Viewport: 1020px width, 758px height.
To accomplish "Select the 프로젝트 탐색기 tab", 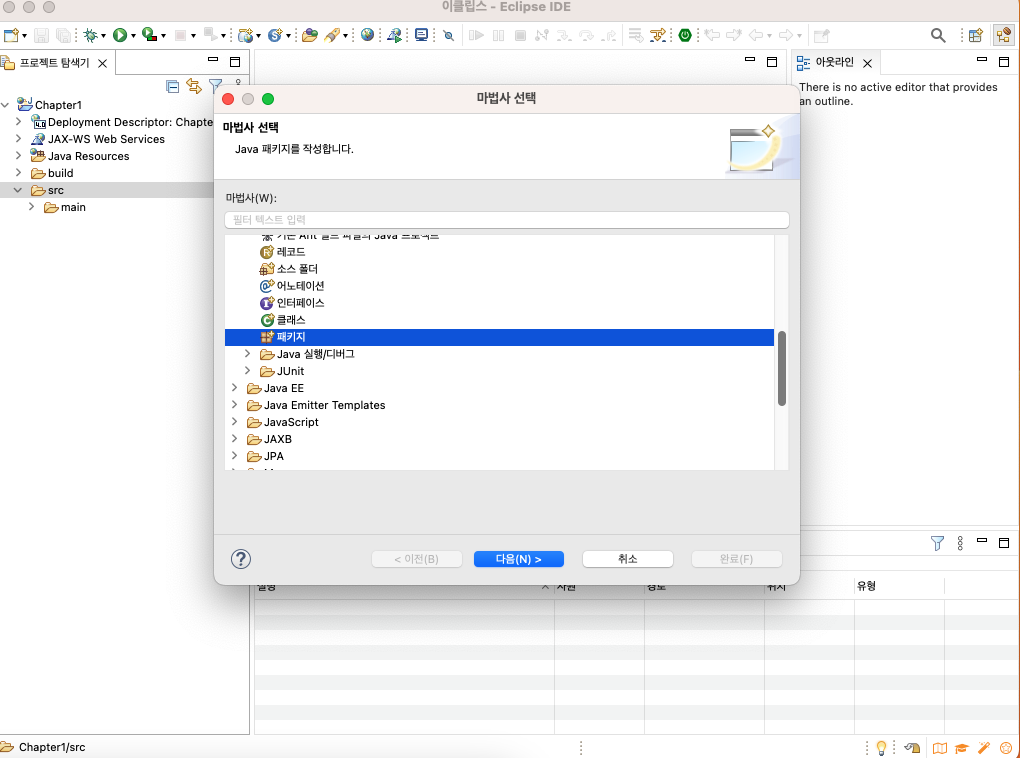I will 54,63.
